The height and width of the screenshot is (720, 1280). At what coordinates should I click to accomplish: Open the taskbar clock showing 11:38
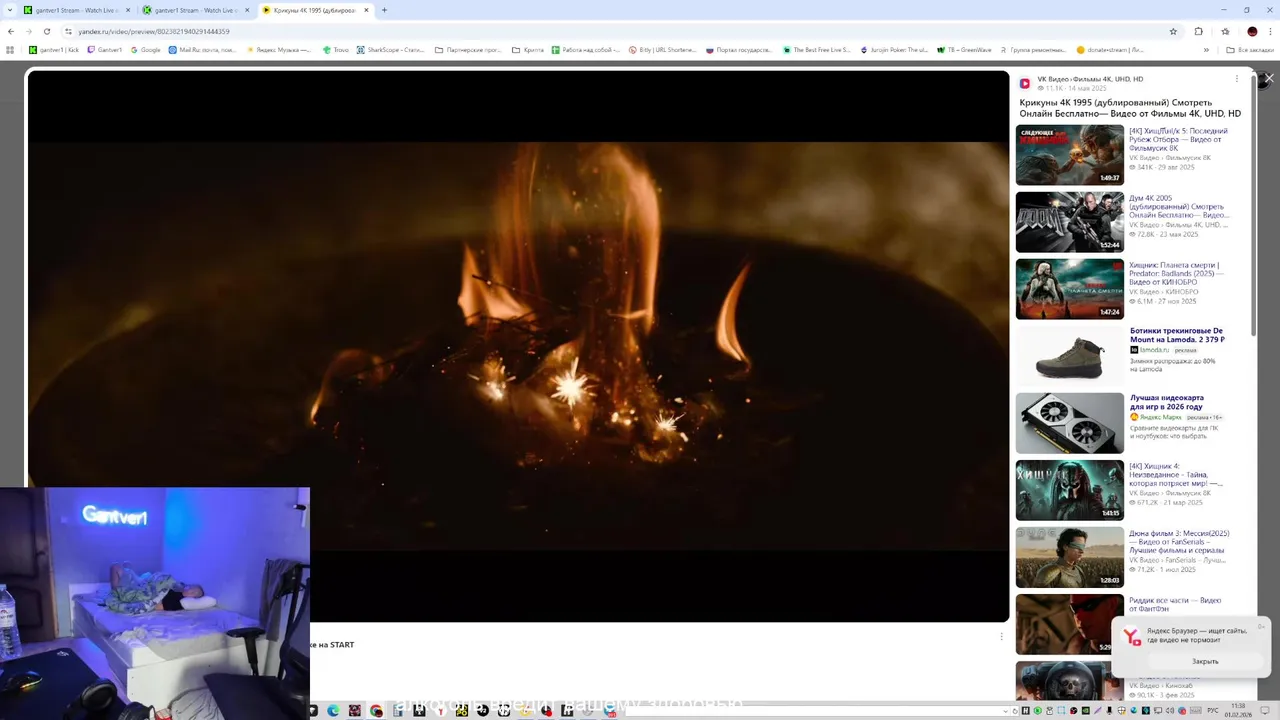click(1238, 710)
